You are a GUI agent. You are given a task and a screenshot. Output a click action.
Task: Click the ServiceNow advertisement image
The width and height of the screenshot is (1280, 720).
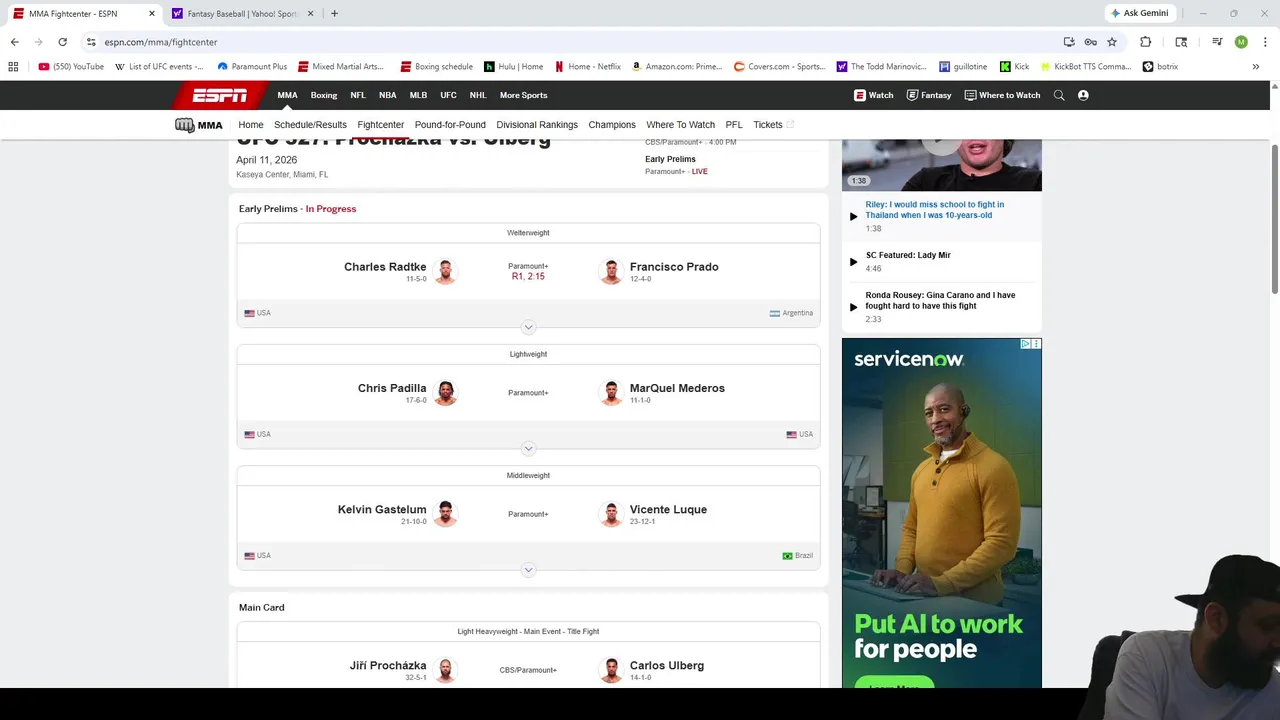click(941, 513)
